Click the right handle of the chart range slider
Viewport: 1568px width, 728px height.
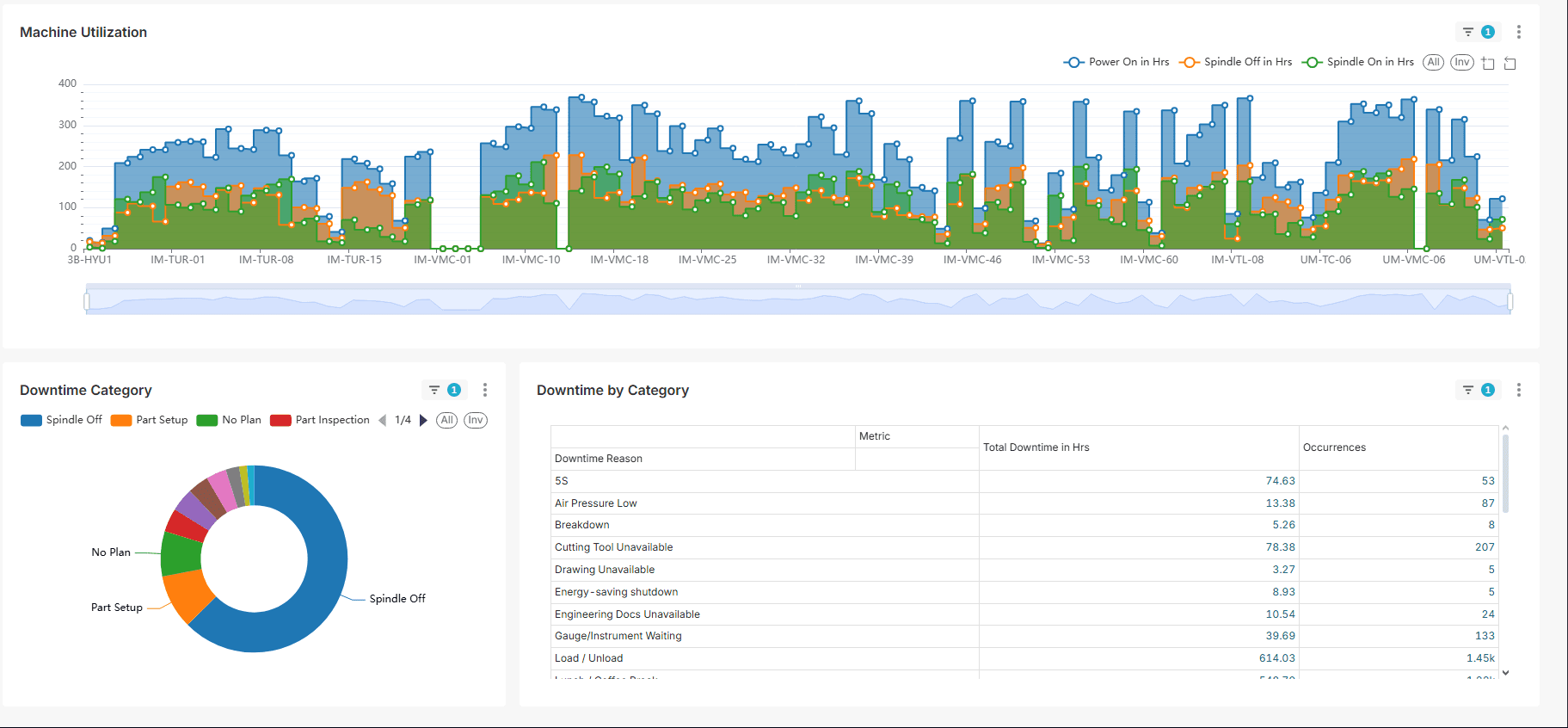point(1510,301)
